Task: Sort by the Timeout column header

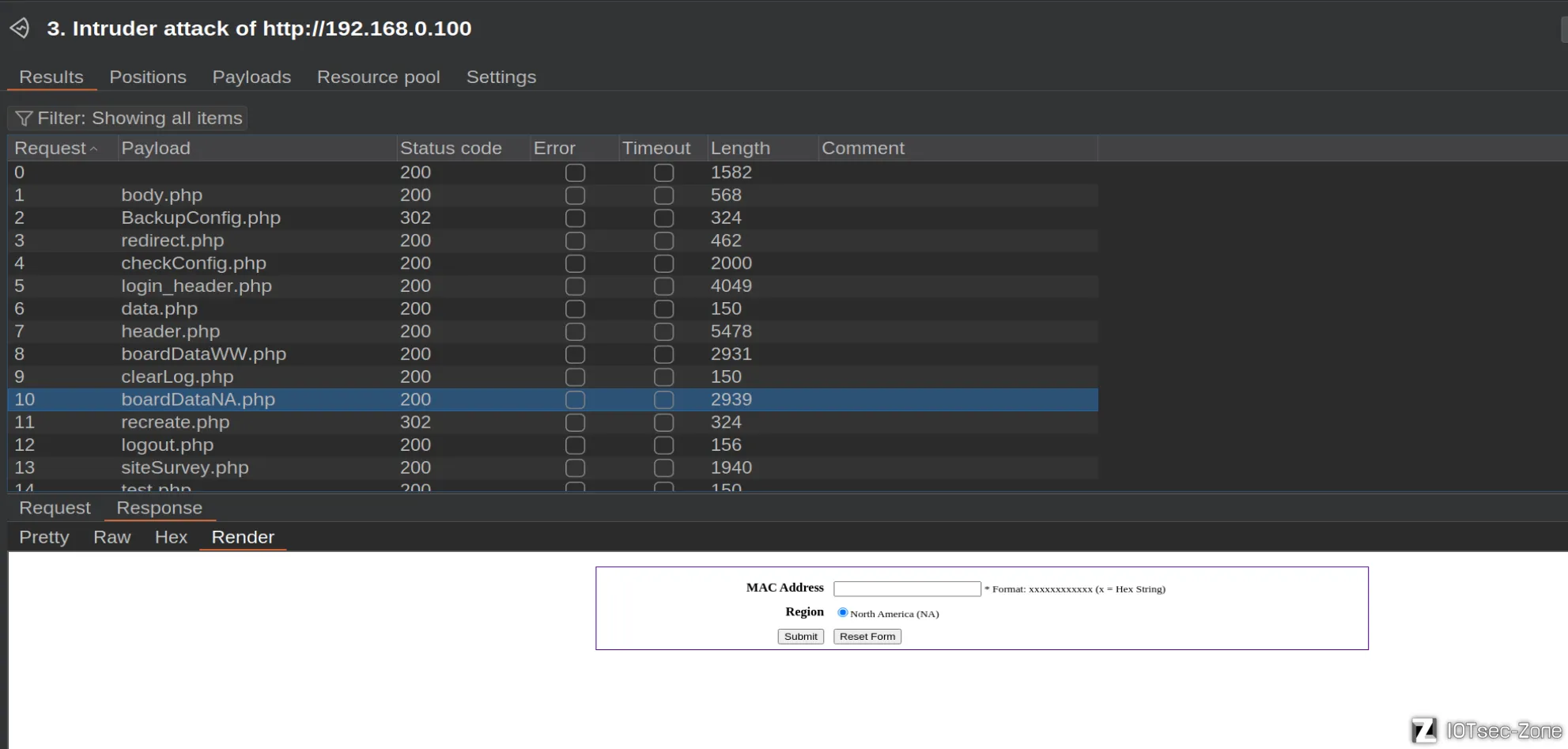Action: [663, 148]
